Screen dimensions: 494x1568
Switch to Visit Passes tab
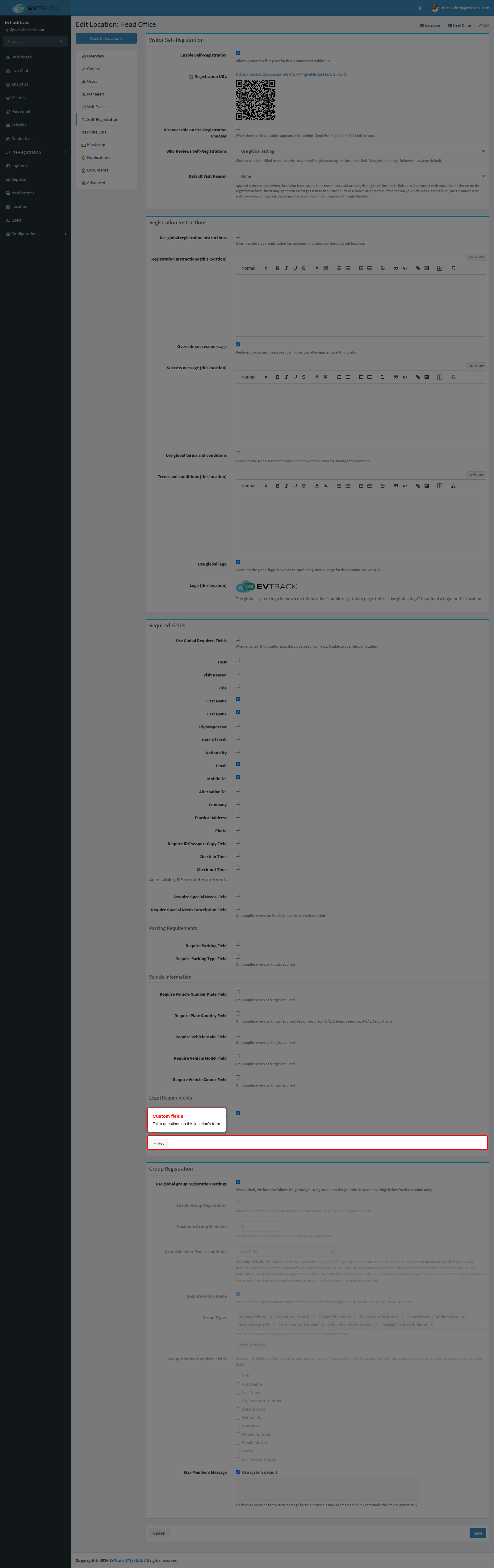(x=106, y=107)
